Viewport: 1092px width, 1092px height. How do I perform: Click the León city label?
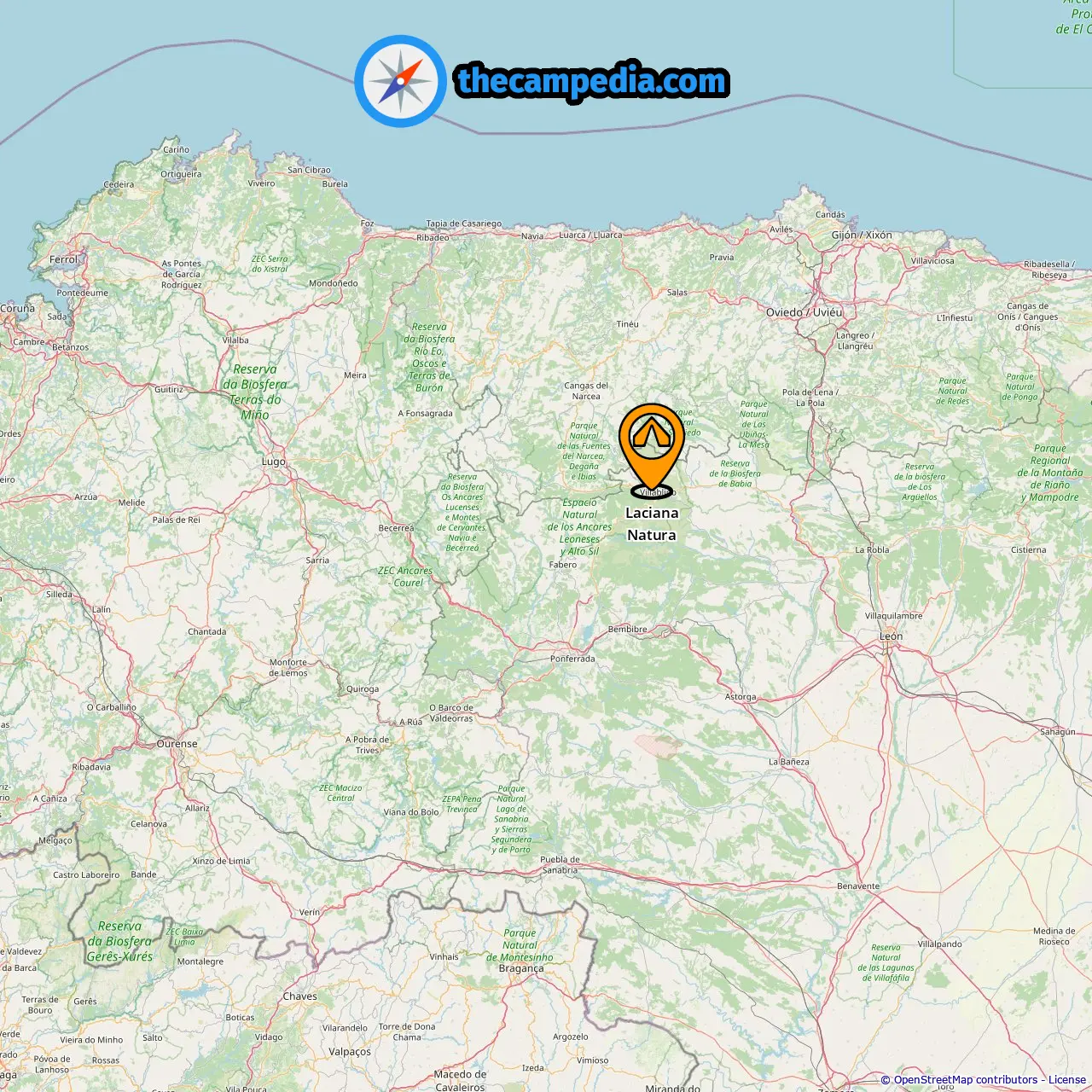(891, 636)
